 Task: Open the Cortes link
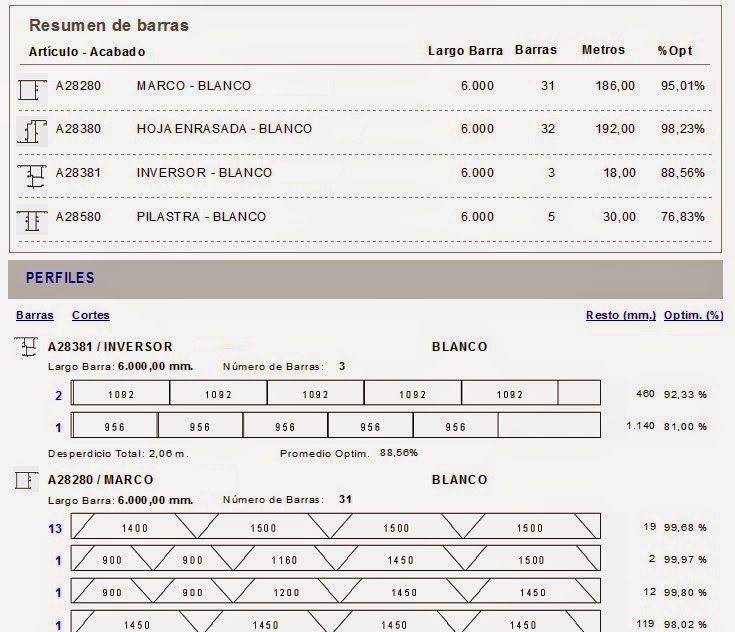tap(91, 315)
